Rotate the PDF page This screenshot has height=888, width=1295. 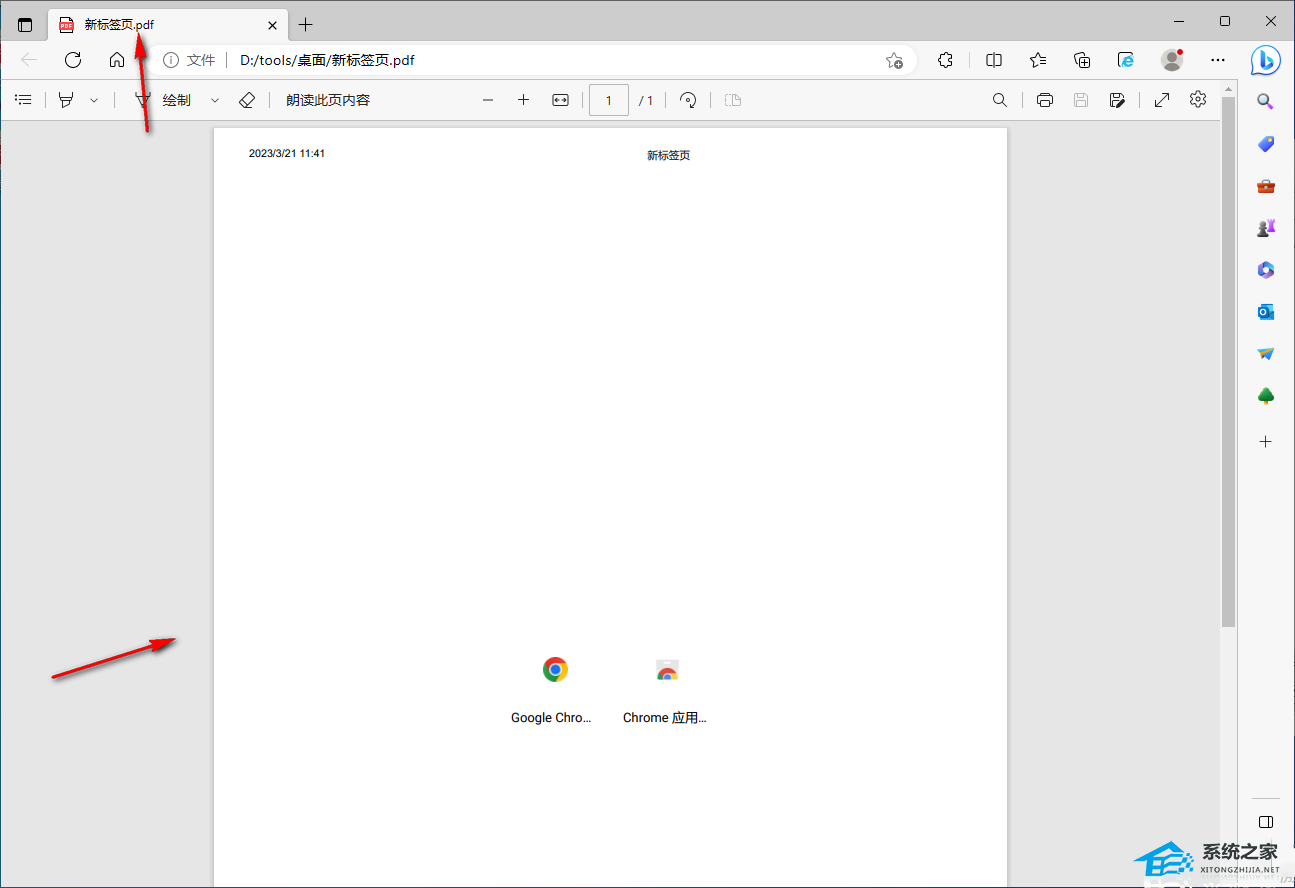pos(688,100)
